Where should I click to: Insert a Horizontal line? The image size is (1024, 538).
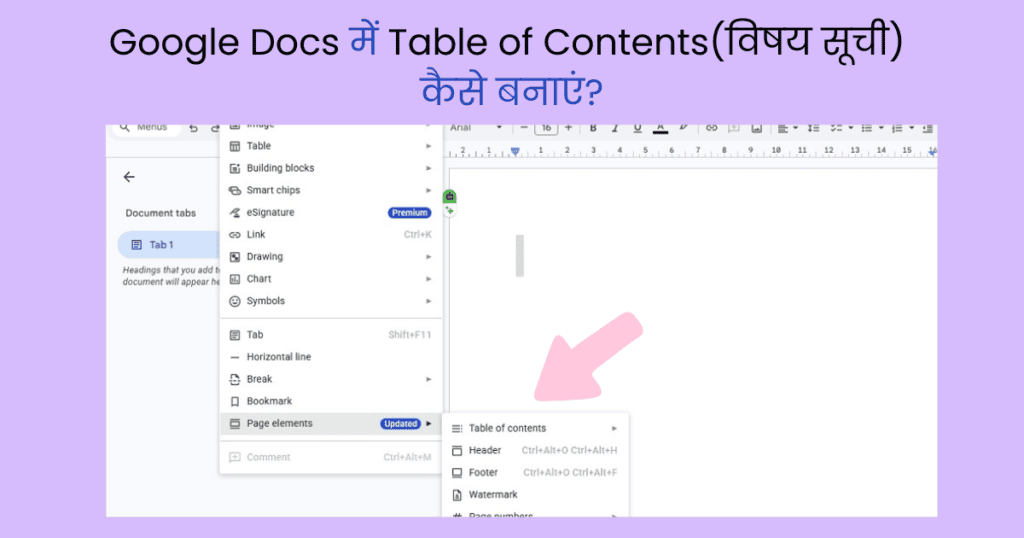[331, 357]
